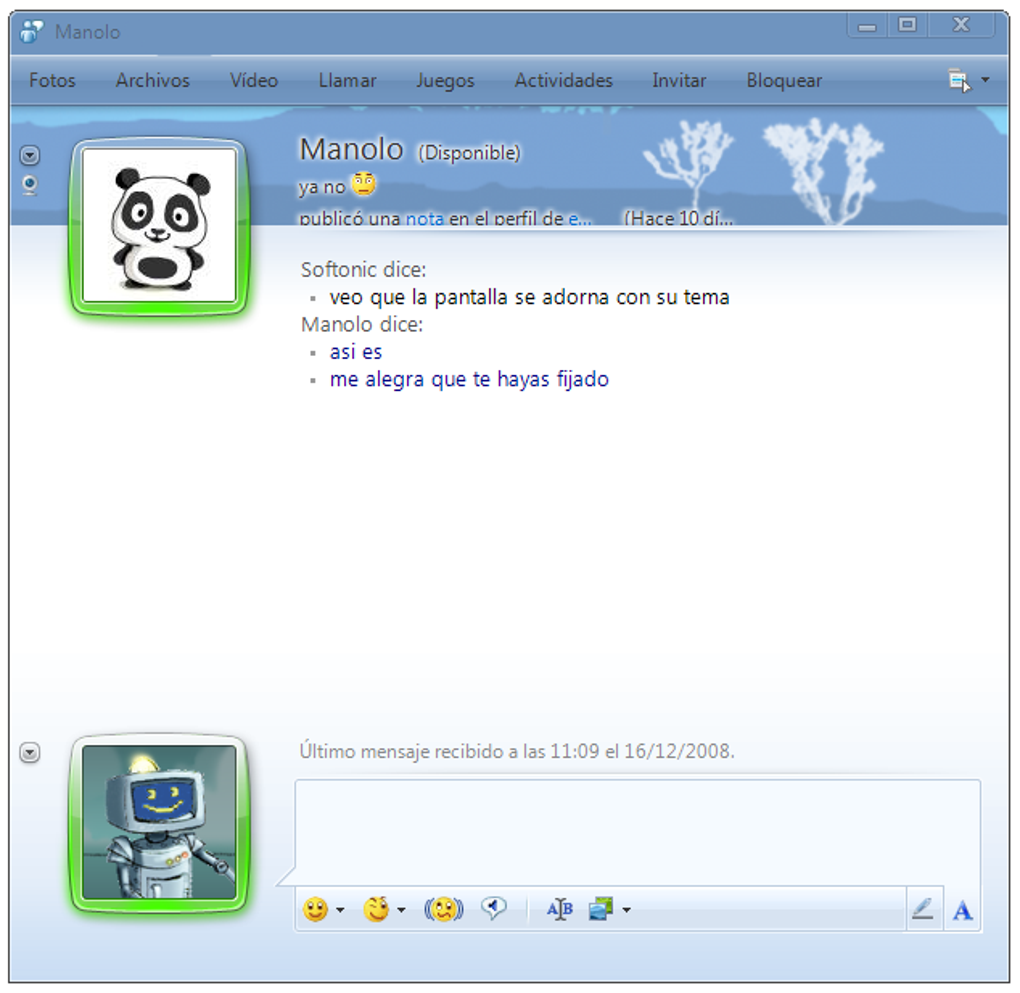Open the Actividades menu
1020x993 pixels.
coord(563,81)
